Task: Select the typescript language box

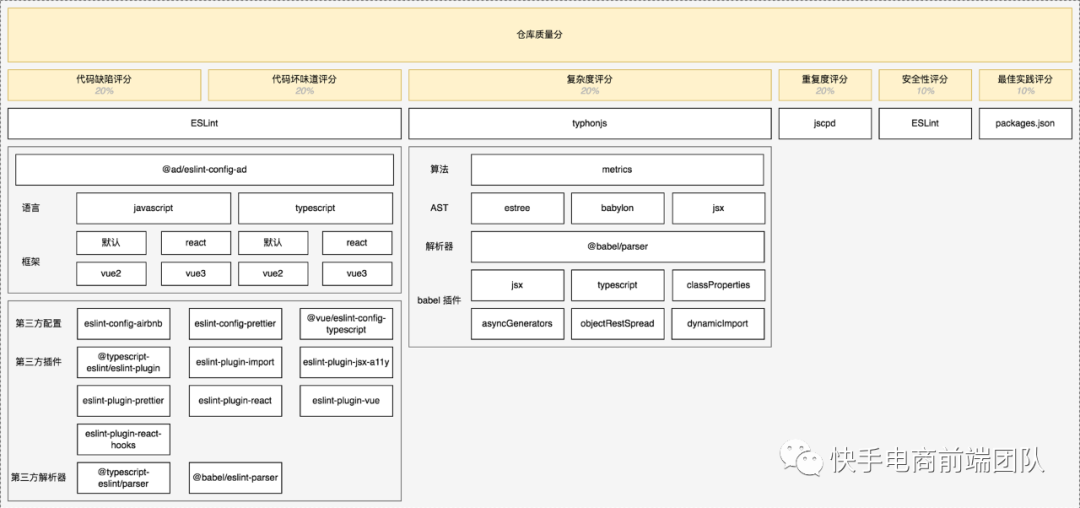Action: click(x=315, y=208)
